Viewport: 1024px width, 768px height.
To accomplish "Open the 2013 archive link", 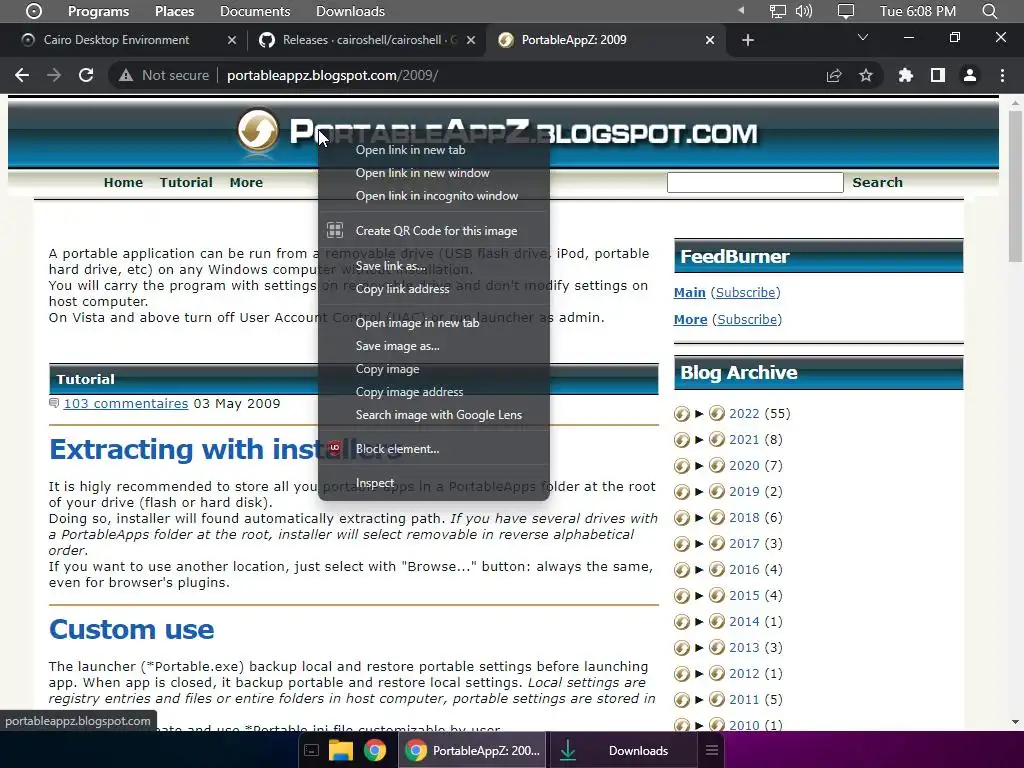I will [x=744, y=647].
